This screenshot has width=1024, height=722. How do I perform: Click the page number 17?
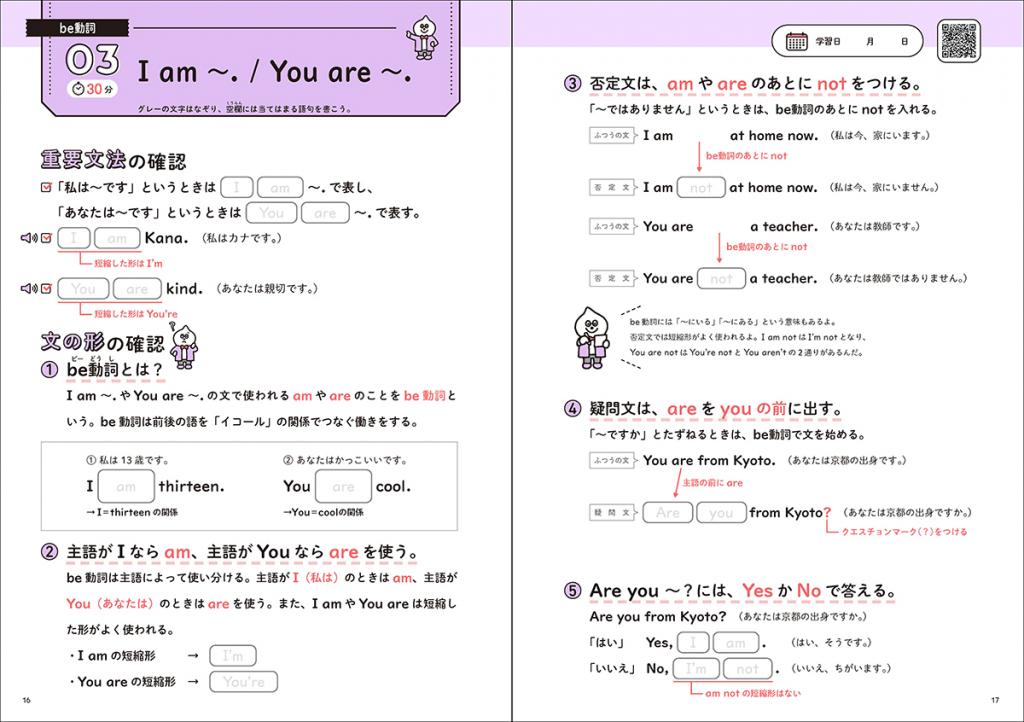point(995,700)
